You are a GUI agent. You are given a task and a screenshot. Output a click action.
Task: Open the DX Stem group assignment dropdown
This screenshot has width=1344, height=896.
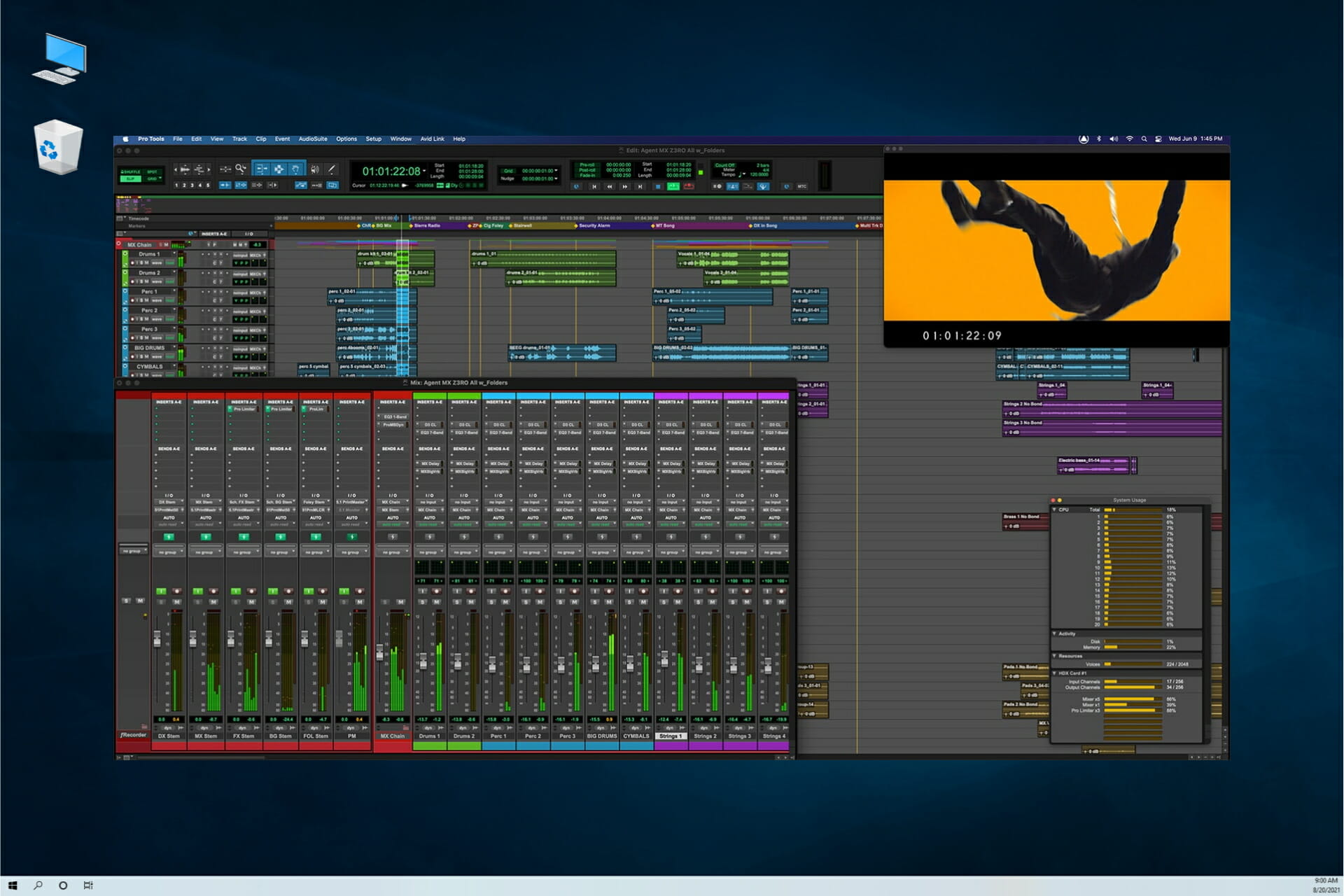[169, 552]
